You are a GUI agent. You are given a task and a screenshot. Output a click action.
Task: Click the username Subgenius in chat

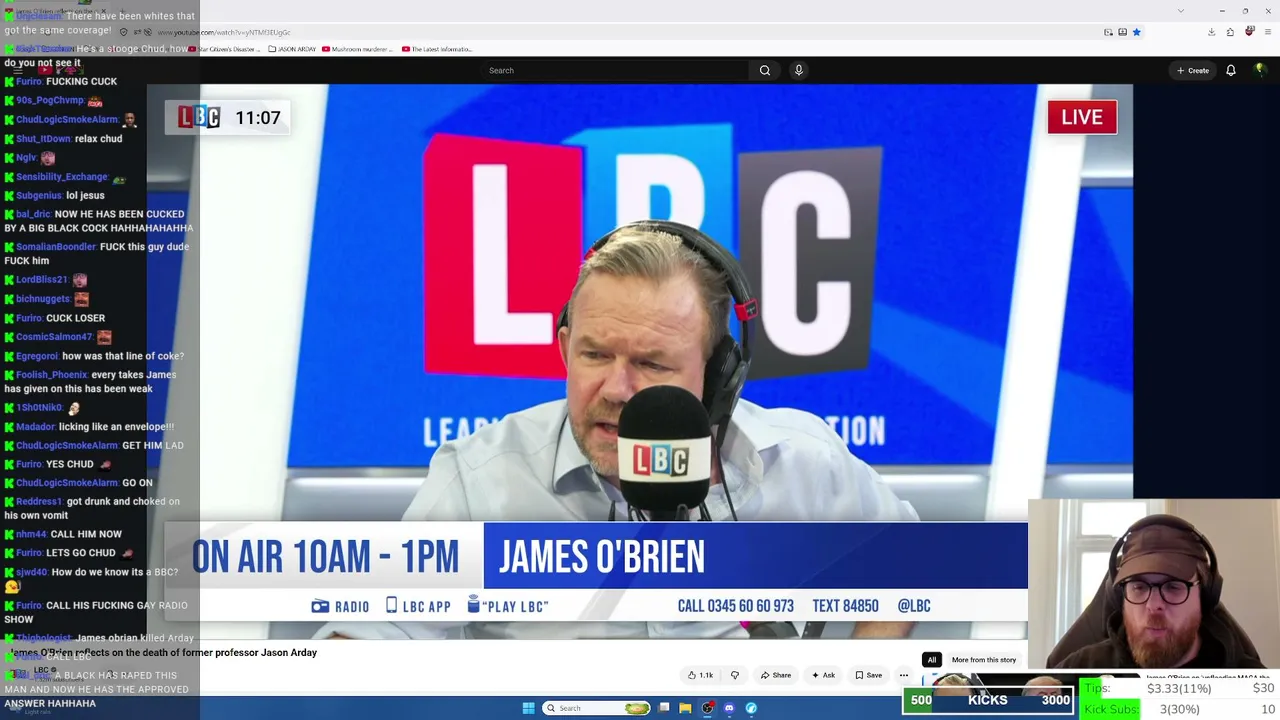[x=39, y=196]
